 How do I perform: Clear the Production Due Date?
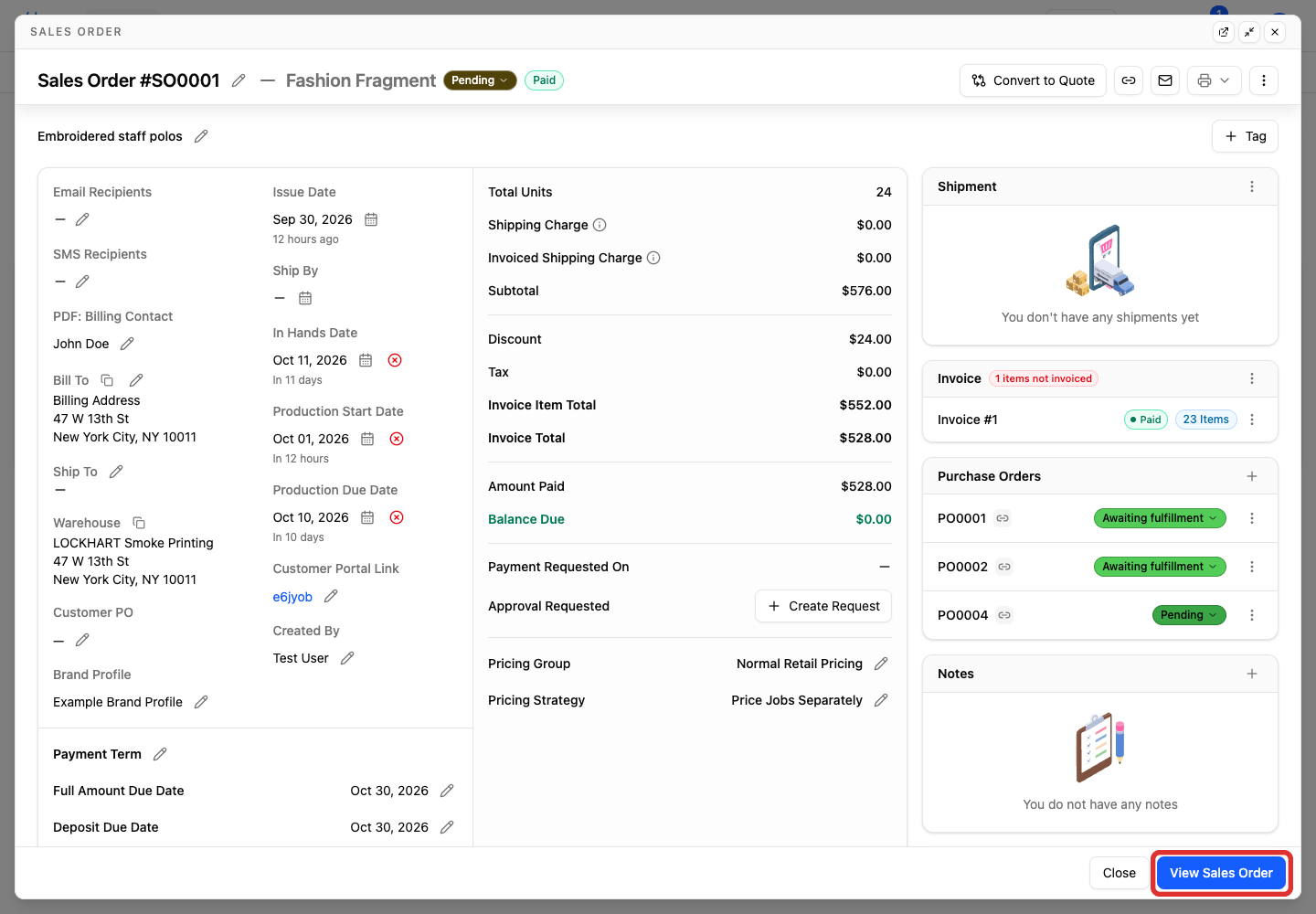click(397, 517)
